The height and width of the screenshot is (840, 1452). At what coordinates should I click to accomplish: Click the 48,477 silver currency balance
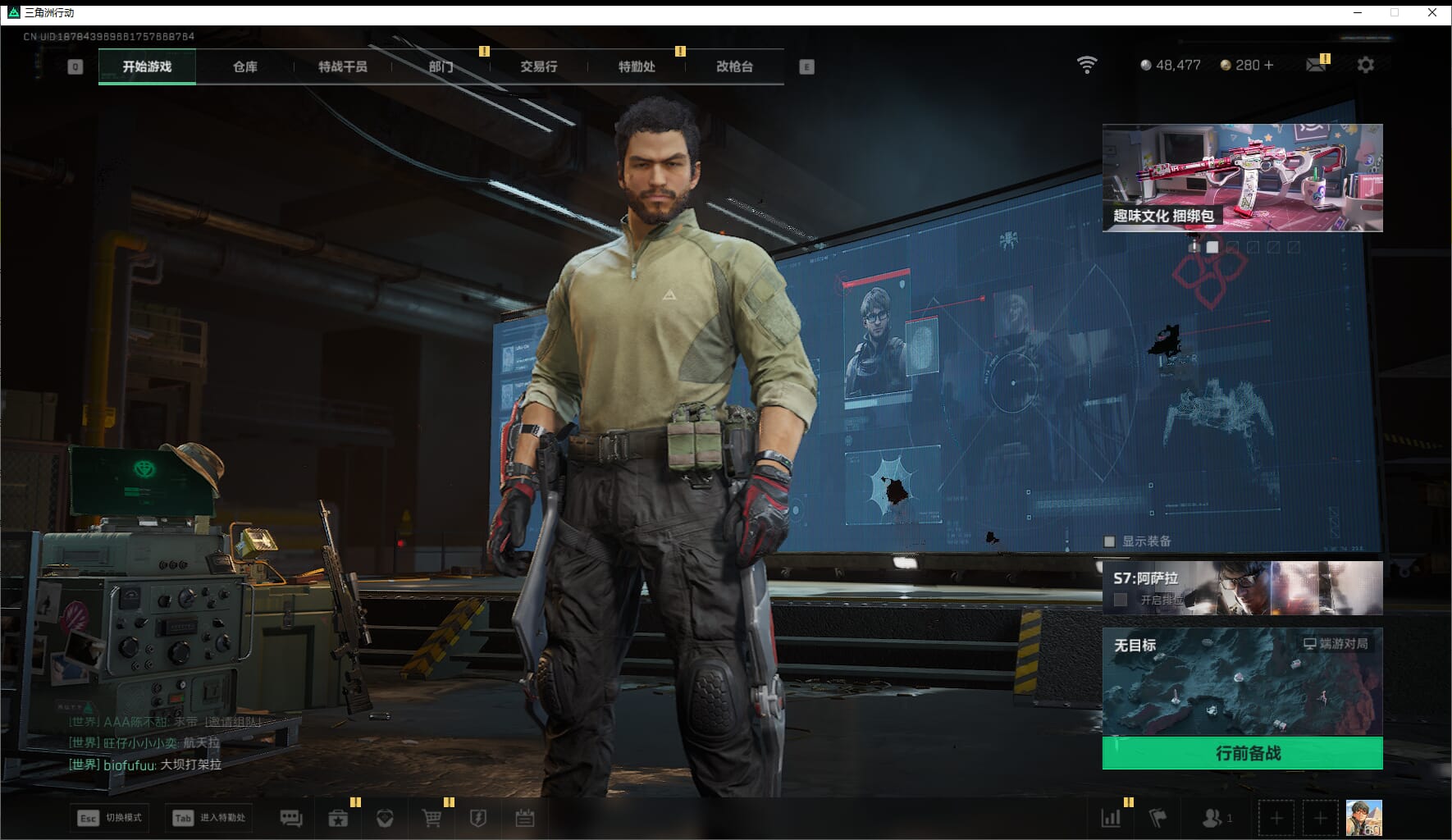coord(1178,65)
